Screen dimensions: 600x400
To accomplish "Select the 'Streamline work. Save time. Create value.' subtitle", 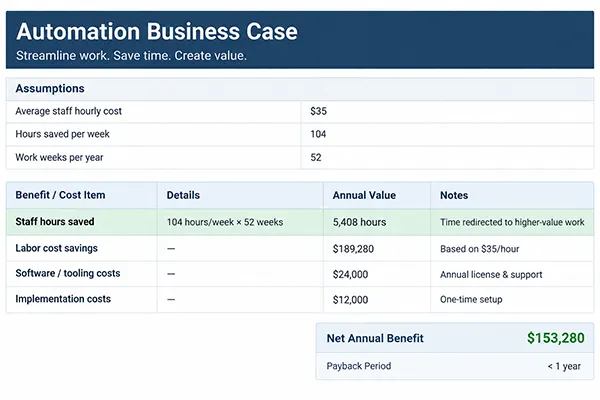I will point(131,56).
